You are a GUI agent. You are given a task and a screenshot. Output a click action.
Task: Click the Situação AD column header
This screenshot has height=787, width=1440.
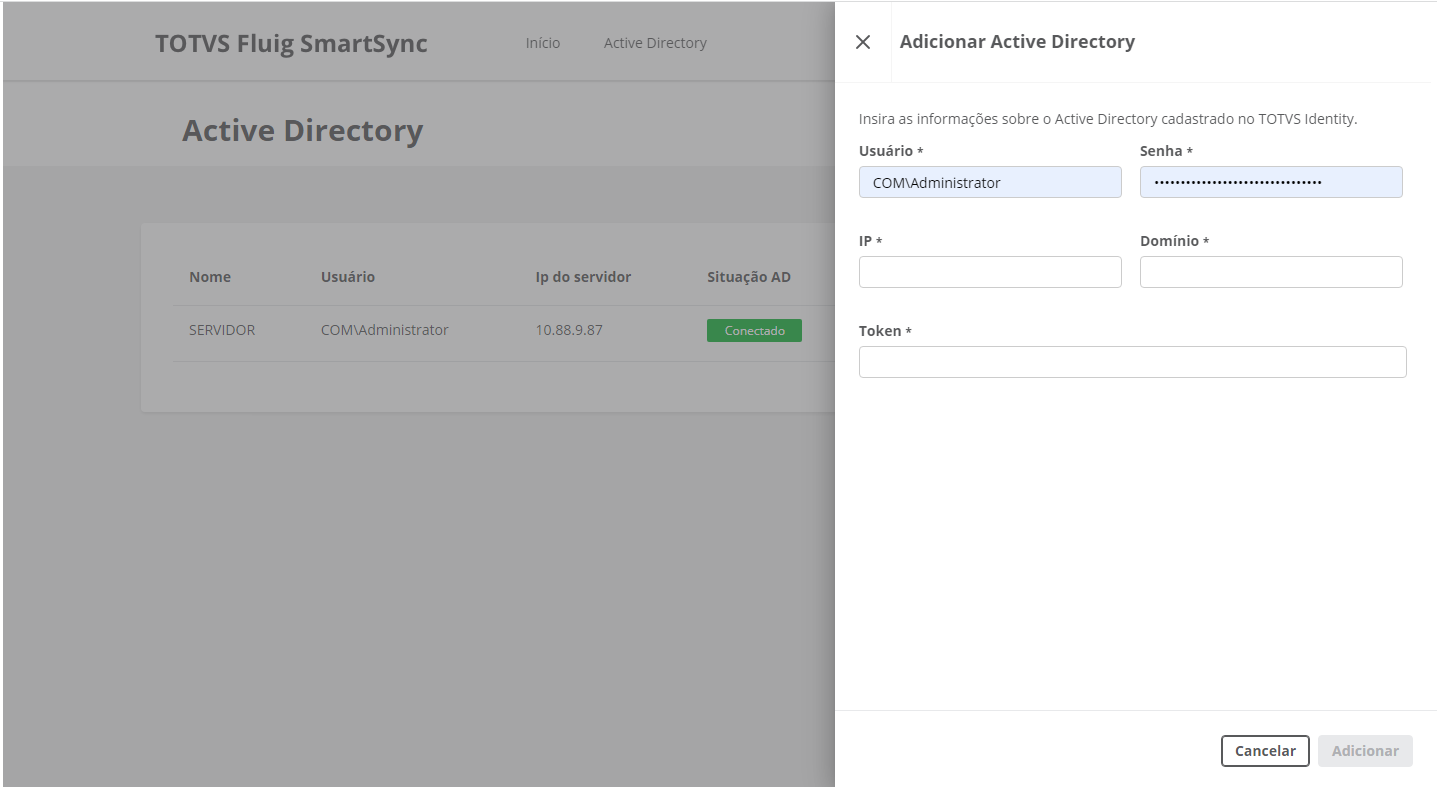(749, 277)
